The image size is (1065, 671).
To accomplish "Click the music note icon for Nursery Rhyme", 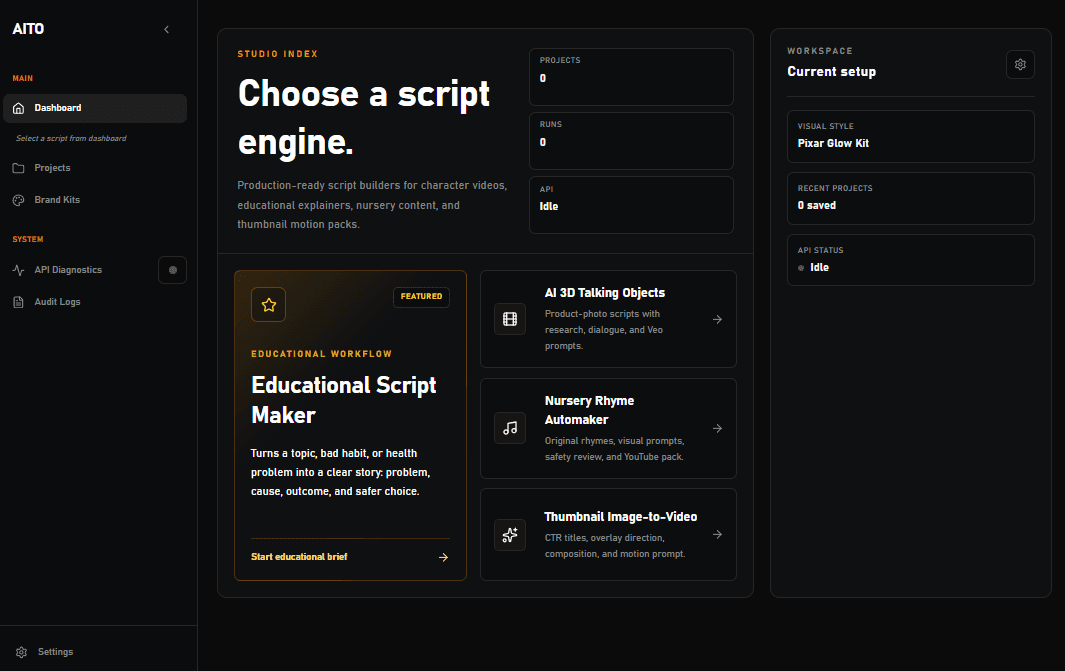I will point(510,429).
